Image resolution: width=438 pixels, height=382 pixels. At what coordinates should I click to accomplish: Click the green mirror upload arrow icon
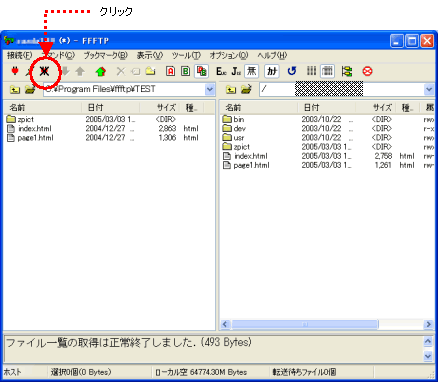tap(100, 71)
